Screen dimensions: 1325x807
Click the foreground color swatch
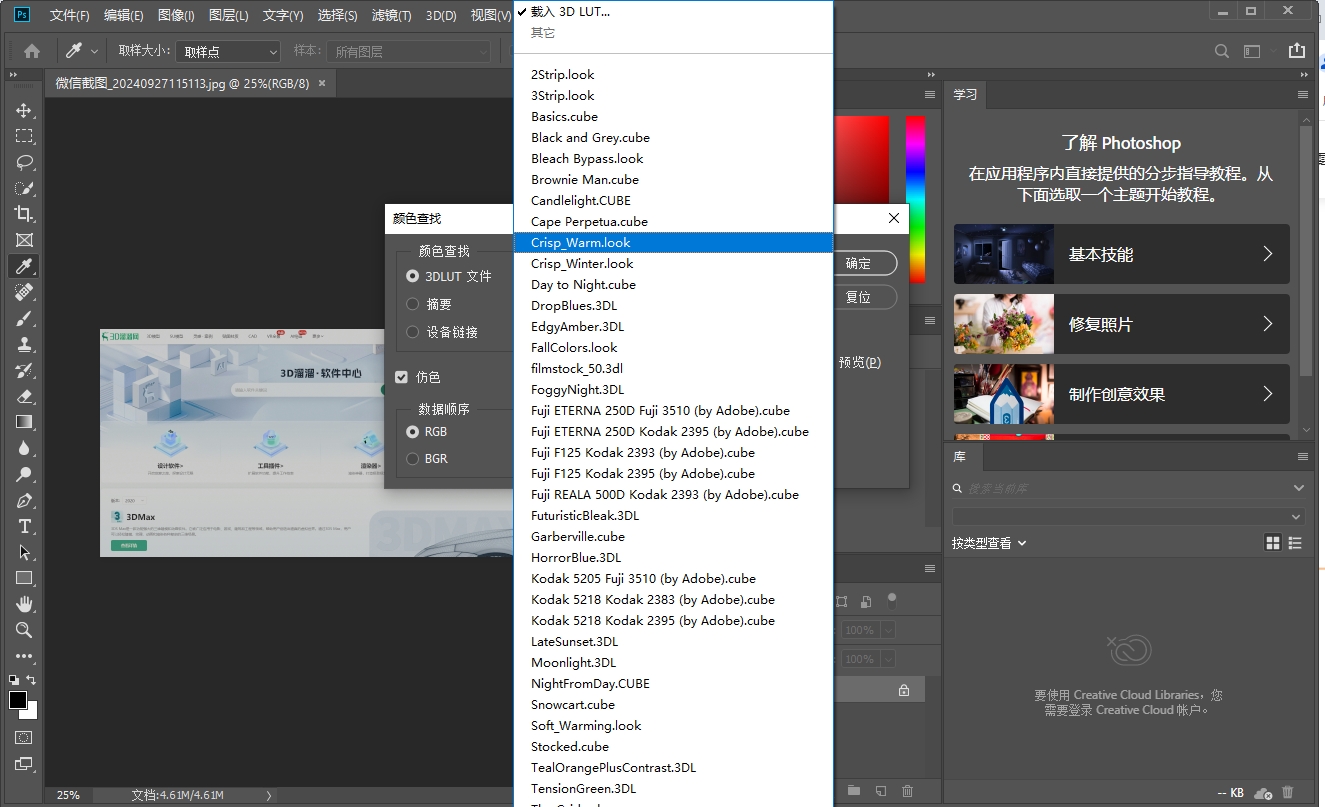[18, 700]
